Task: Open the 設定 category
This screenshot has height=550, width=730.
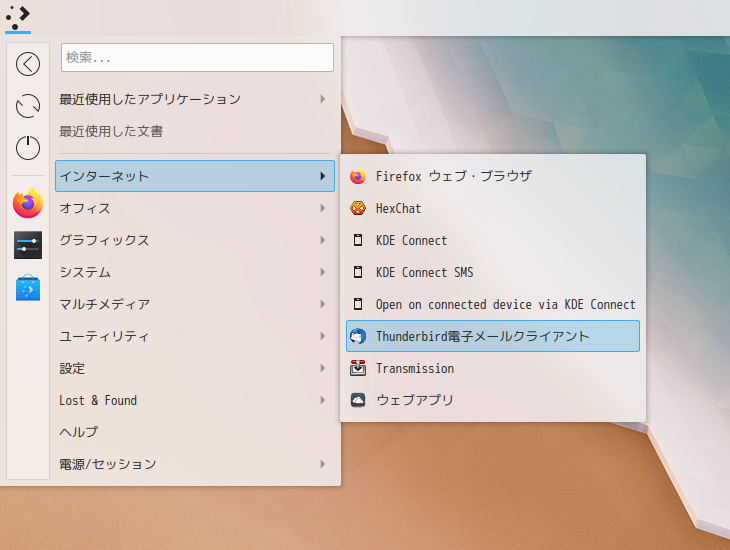Action: pos(195,368)
